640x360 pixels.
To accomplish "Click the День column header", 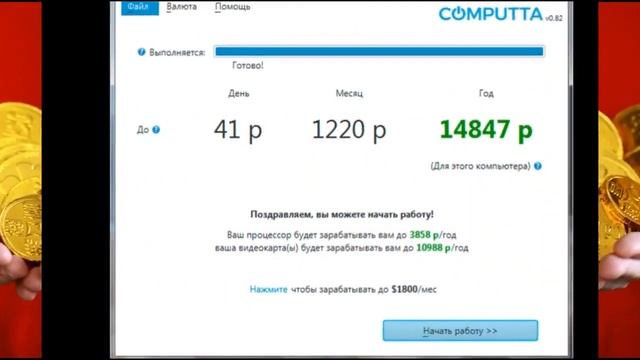I will click(x=239, y=93).
